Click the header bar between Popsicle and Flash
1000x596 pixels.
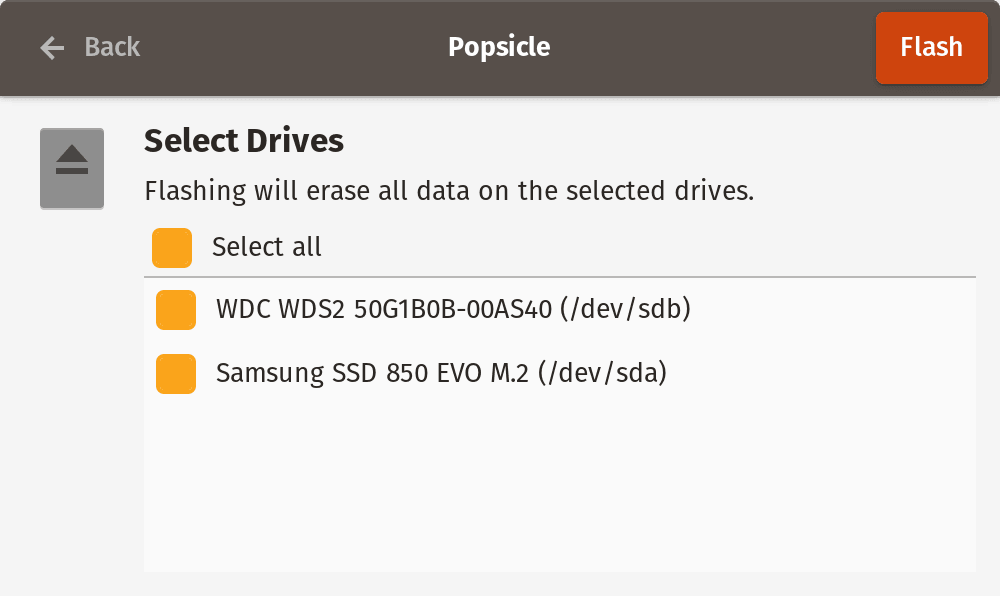pyautogui.click(x=710, y=47)
